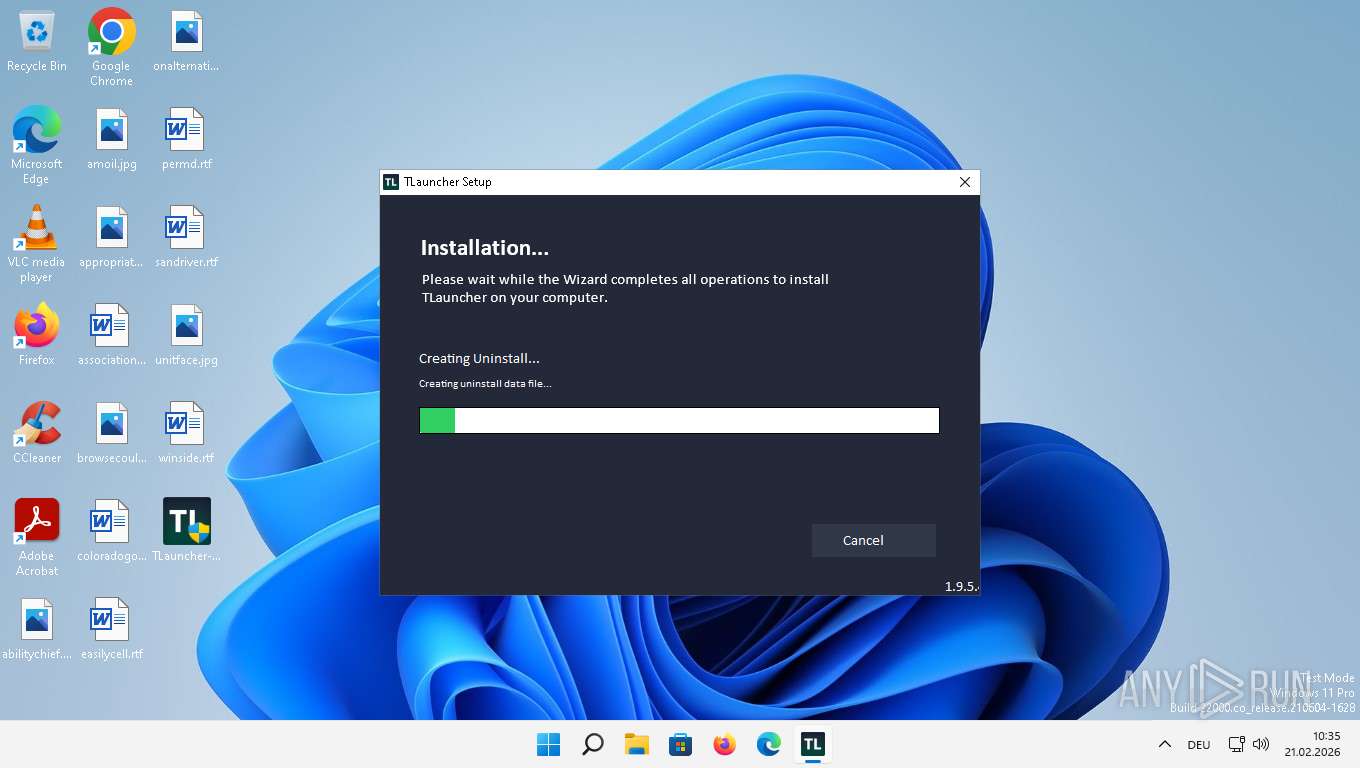Launch Google Chrome from the desktop
Image resolution: width=1360 pixels, height=768 pixels.
point(111,48)
